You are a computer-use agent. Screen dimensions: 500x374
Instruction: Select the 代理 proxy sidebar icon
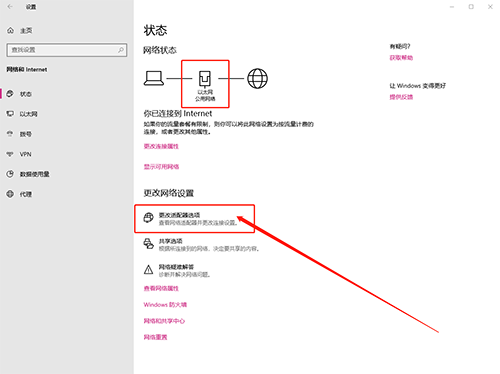pyautogui.click(x=10, y=194)
